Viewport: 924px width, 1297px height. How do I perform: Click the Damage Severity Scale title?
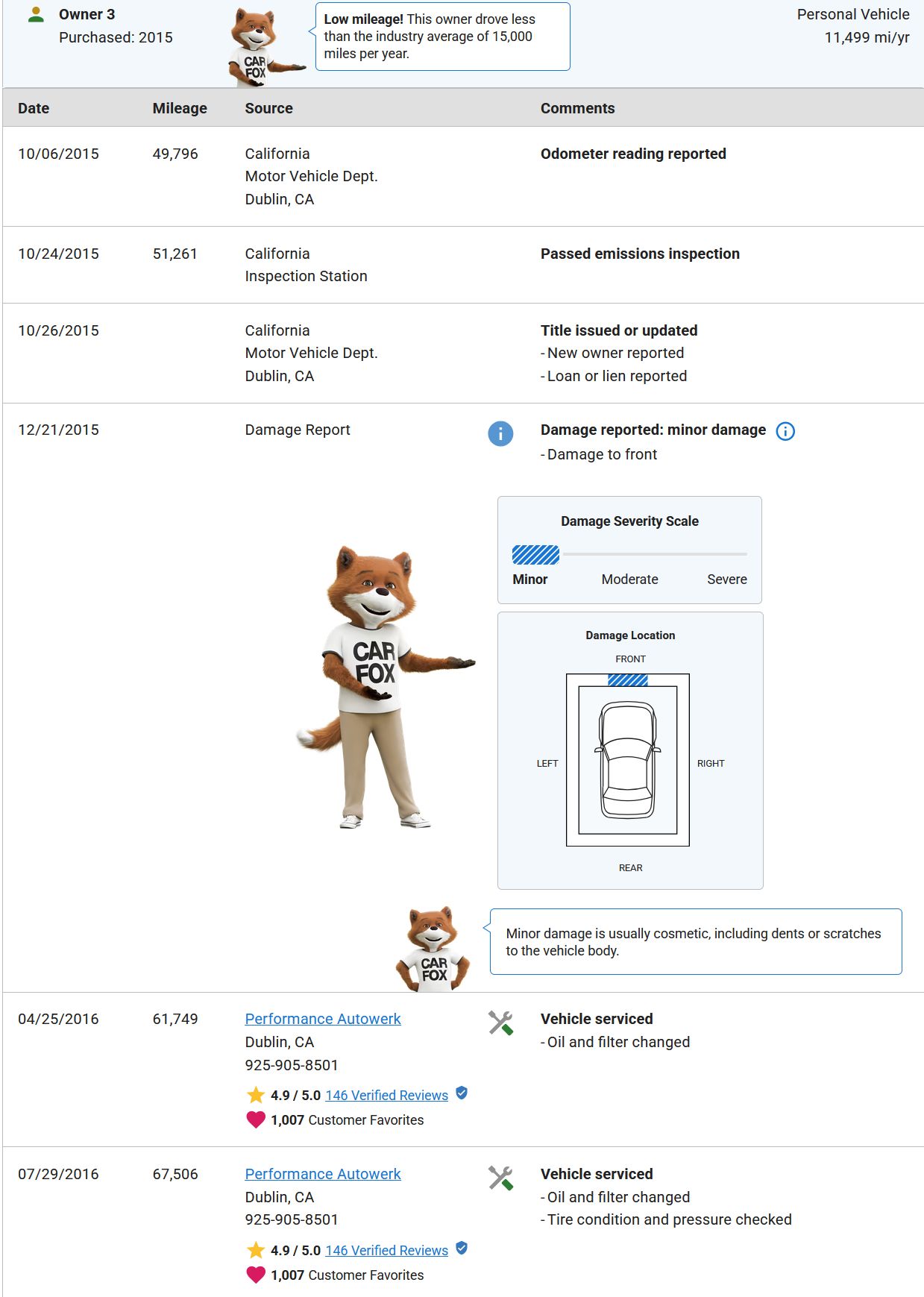point(629,521)
